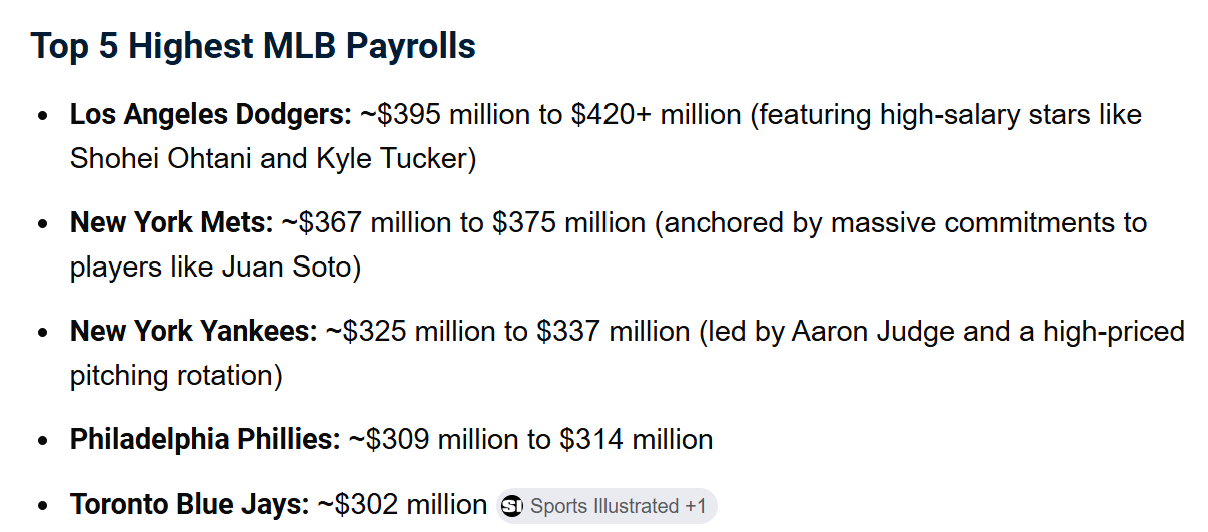The width and height of the screenshot is (1208, 532).
Task: Click the +1 additional sources indicator
Action: tap(696, 506)
